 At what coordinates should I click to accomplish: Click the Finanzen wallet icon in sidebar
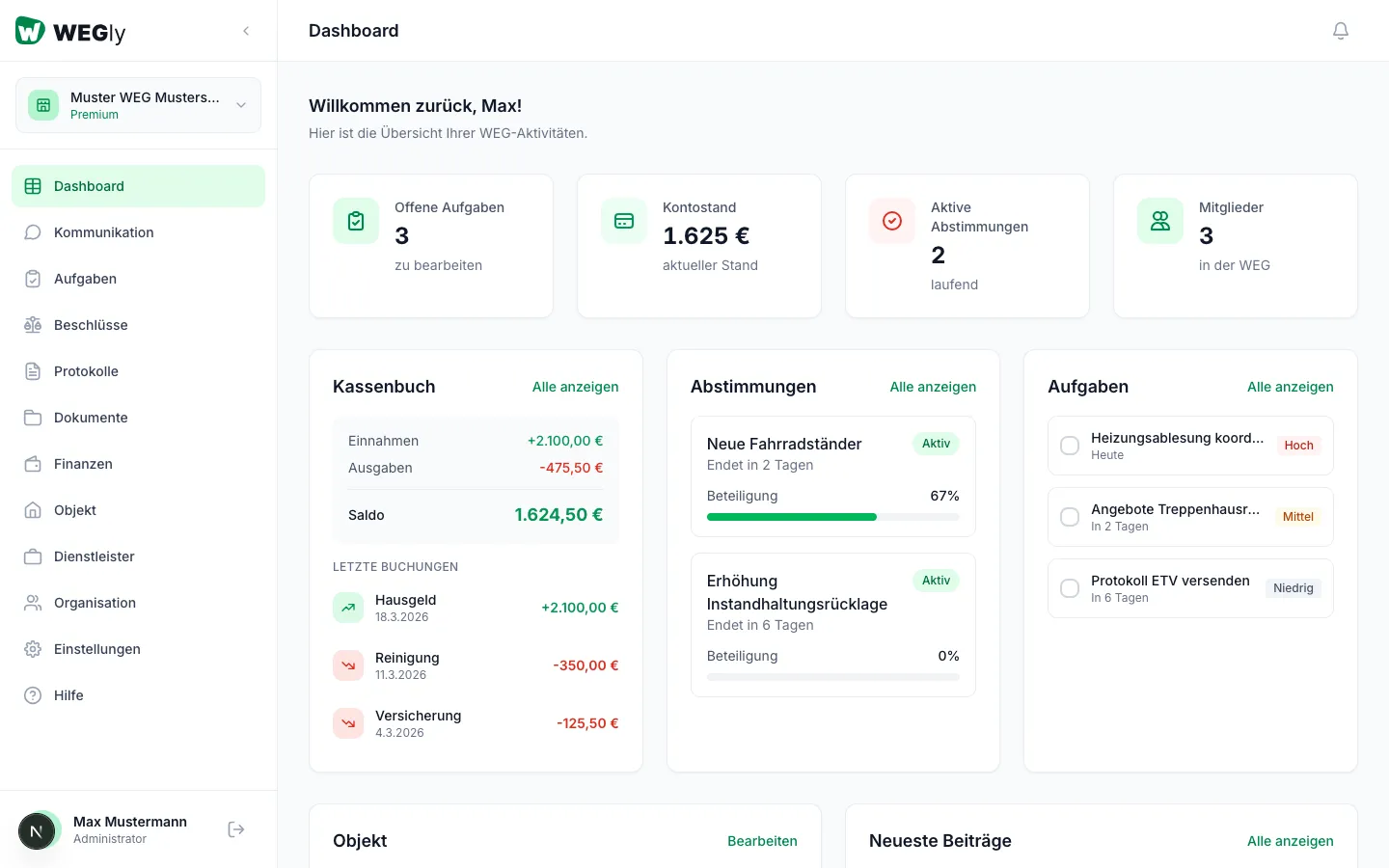[x=33, y=464]
